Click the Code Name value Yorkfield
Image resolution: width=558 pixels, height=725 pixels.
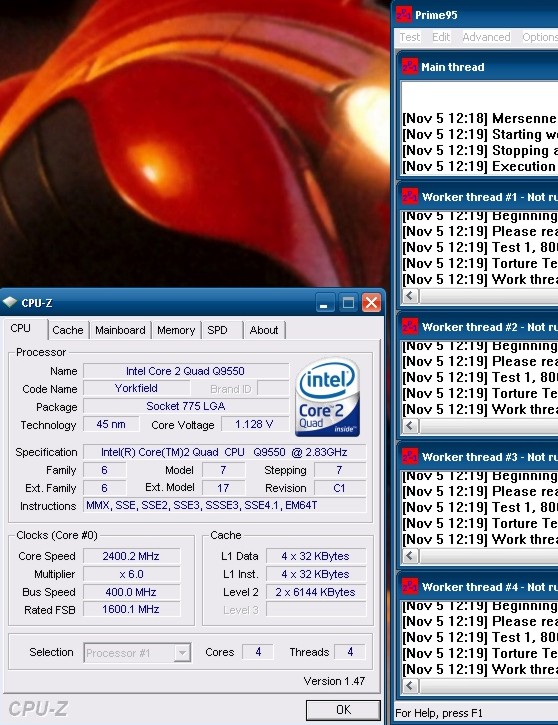pyautogui.click(x=136, y=388)
